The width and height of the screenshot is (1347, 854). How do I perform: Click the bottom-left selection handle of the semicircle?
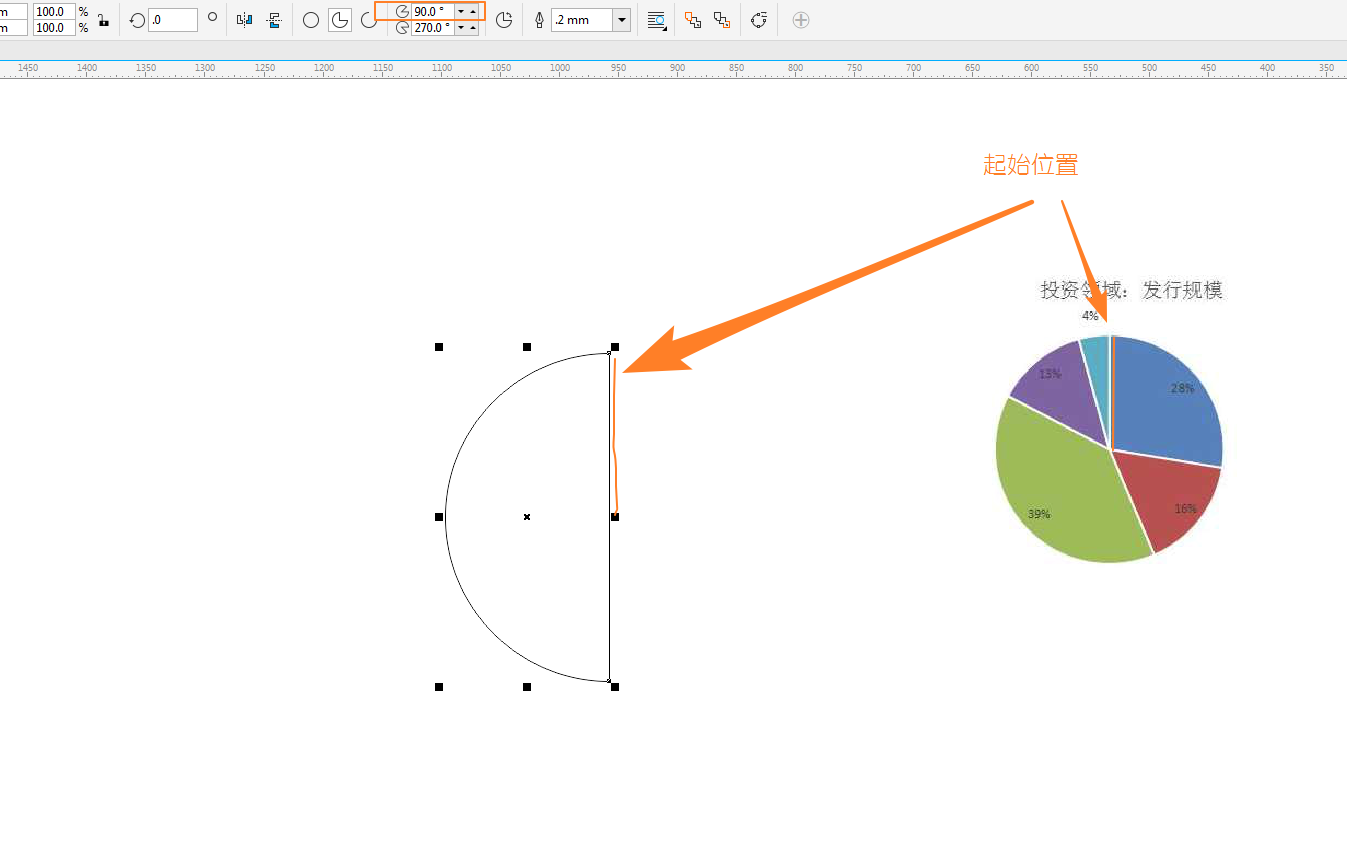click(439, 687)
